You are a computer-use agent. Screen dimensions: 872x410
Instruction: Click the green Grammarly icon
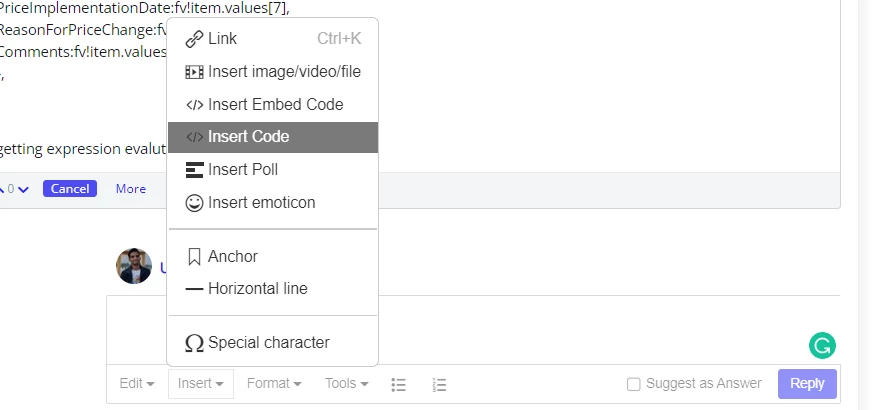click(x=822, y=345)
